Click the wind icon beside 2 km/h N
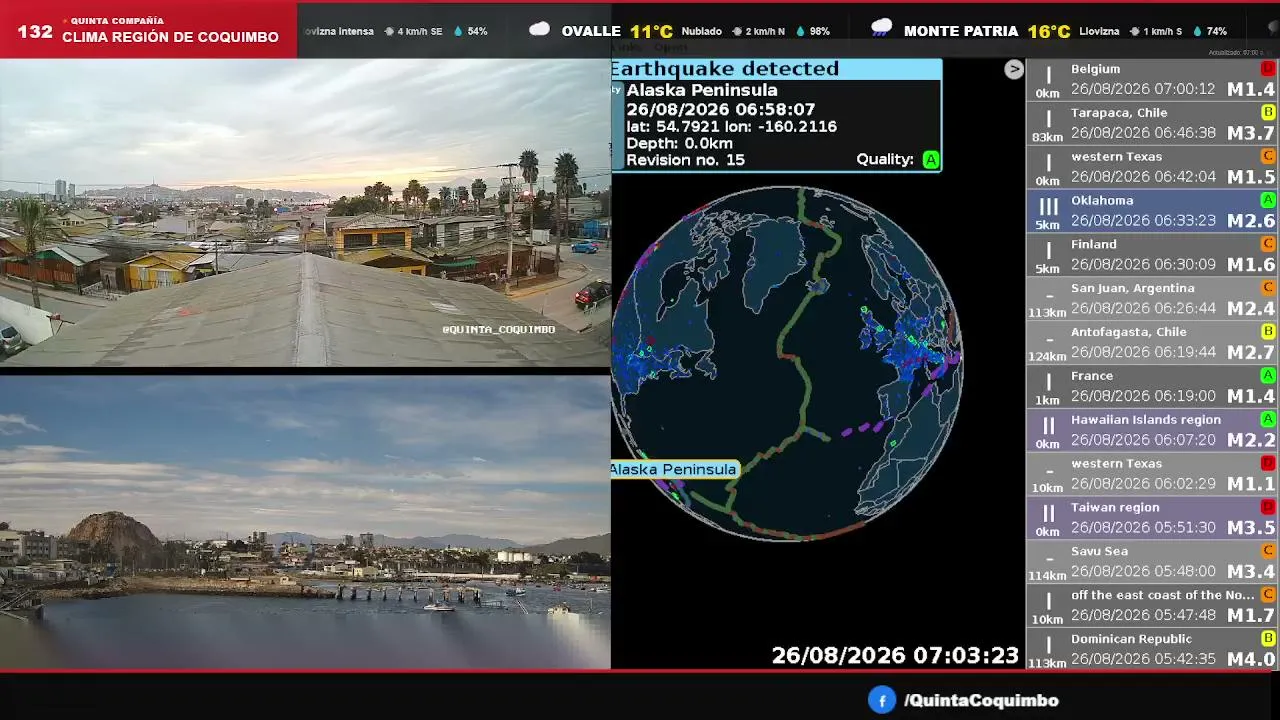The height and width of the screenshot is (720, 1280). pos(737,31)
